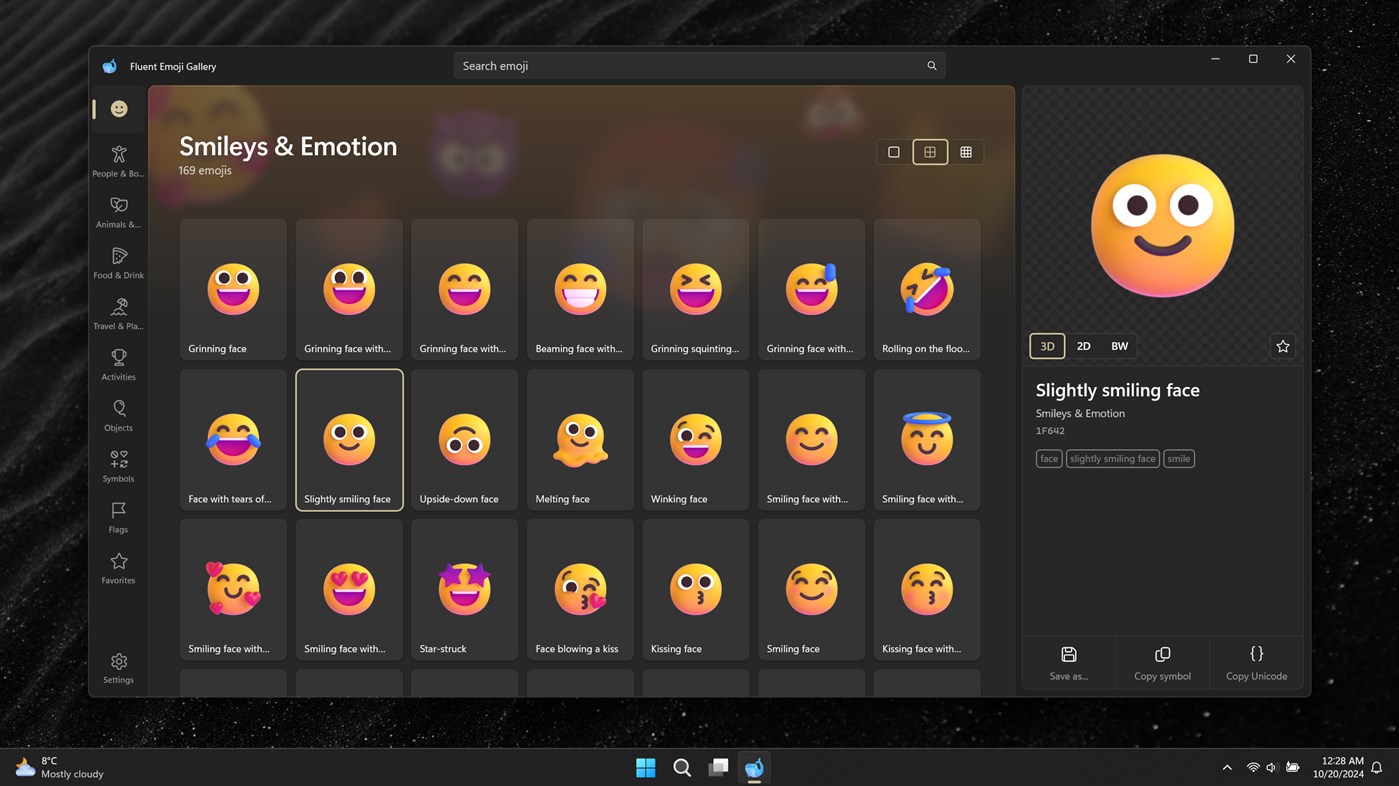Screen dimensions: 1399x786
Task: Favorite Slightly smiling face with the star
Action: click(1282, 346)
